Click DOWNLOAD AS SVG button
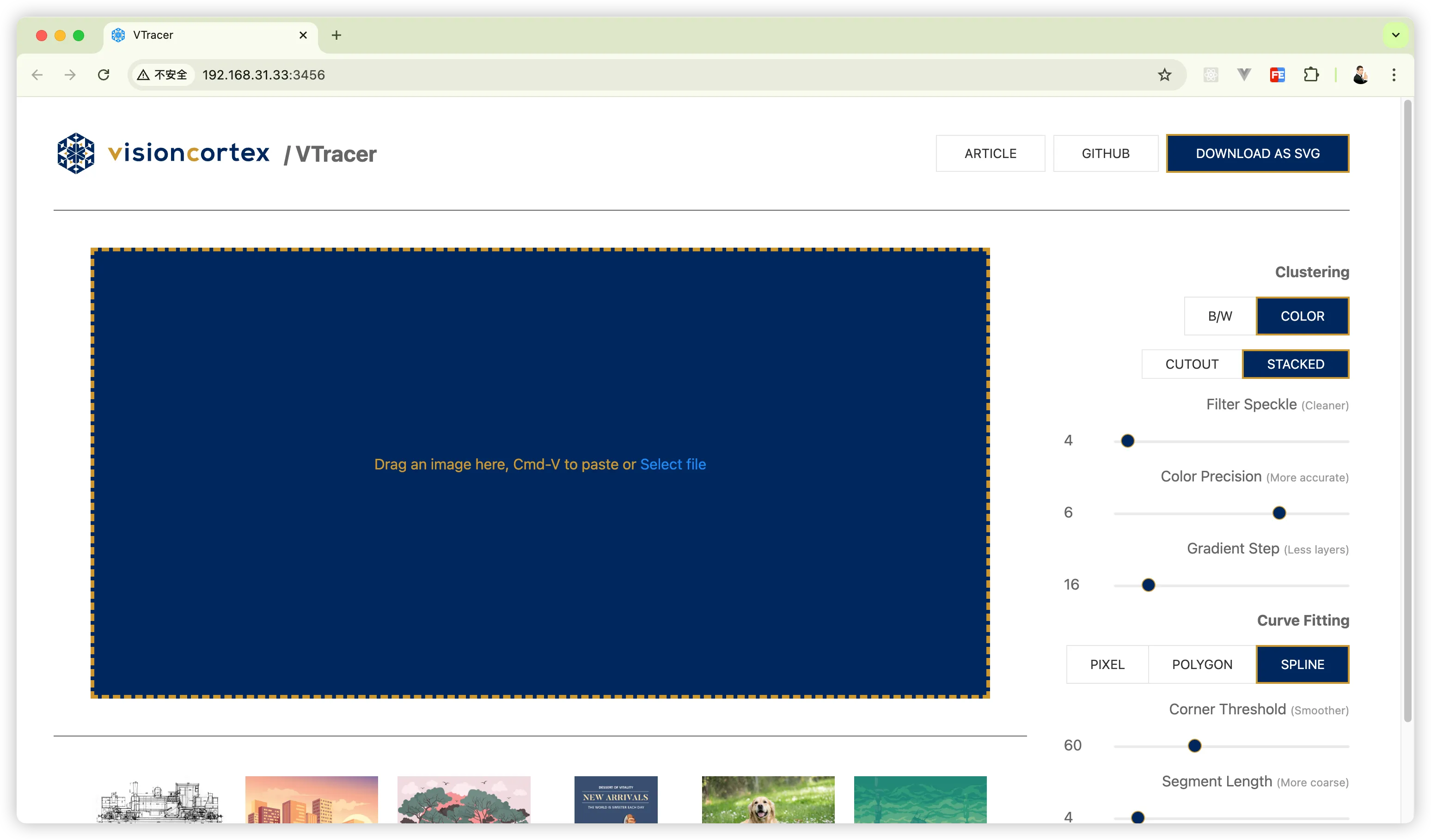This screenshot has width=1431, height=840. point(1257,153)
